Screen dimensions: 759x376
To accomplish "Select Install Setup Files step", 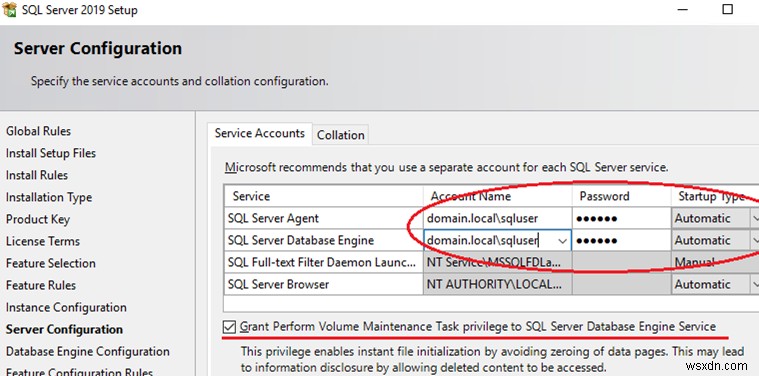I will point(51,153).
